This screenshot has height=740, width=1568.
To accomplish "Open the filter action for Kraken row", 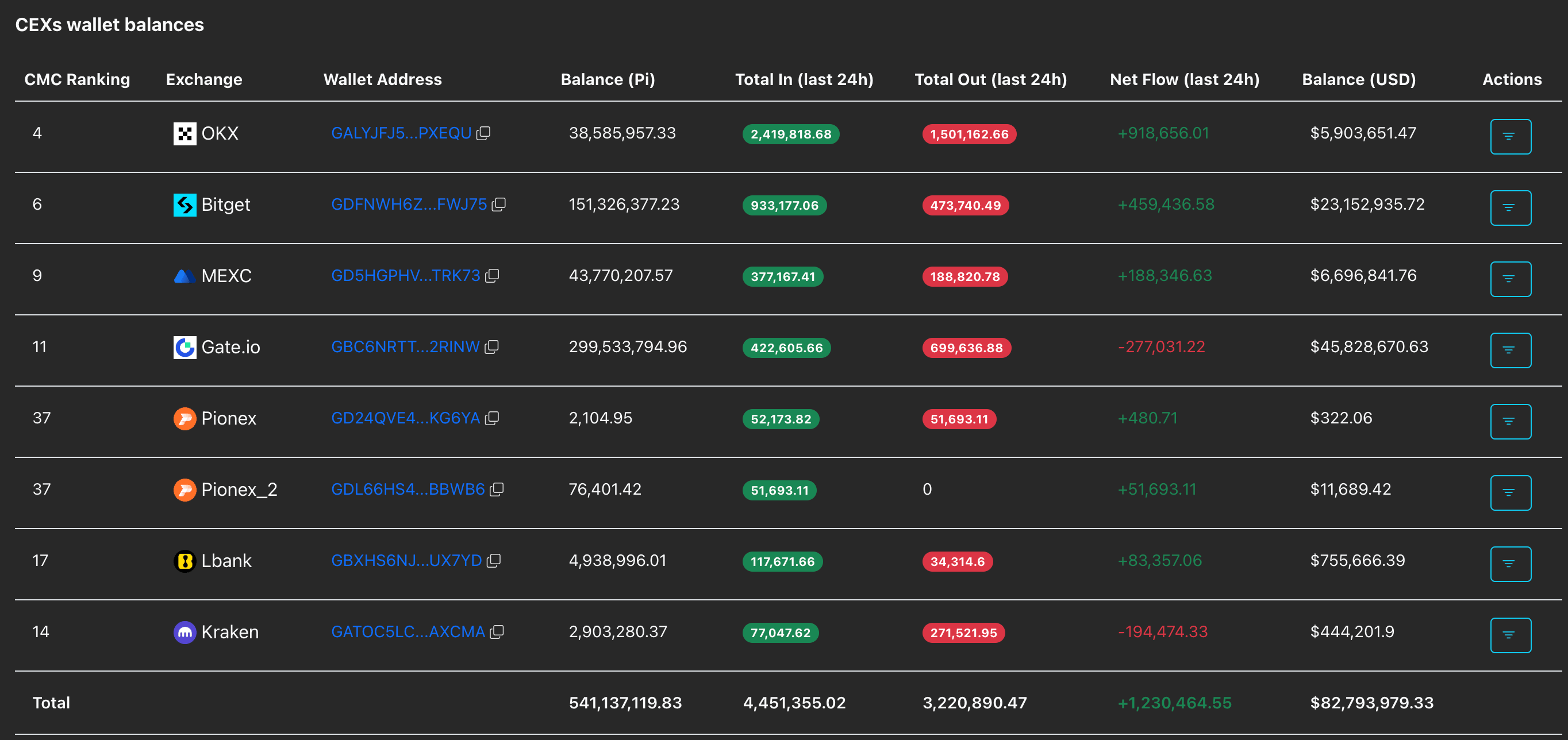I will (1510, 635).
